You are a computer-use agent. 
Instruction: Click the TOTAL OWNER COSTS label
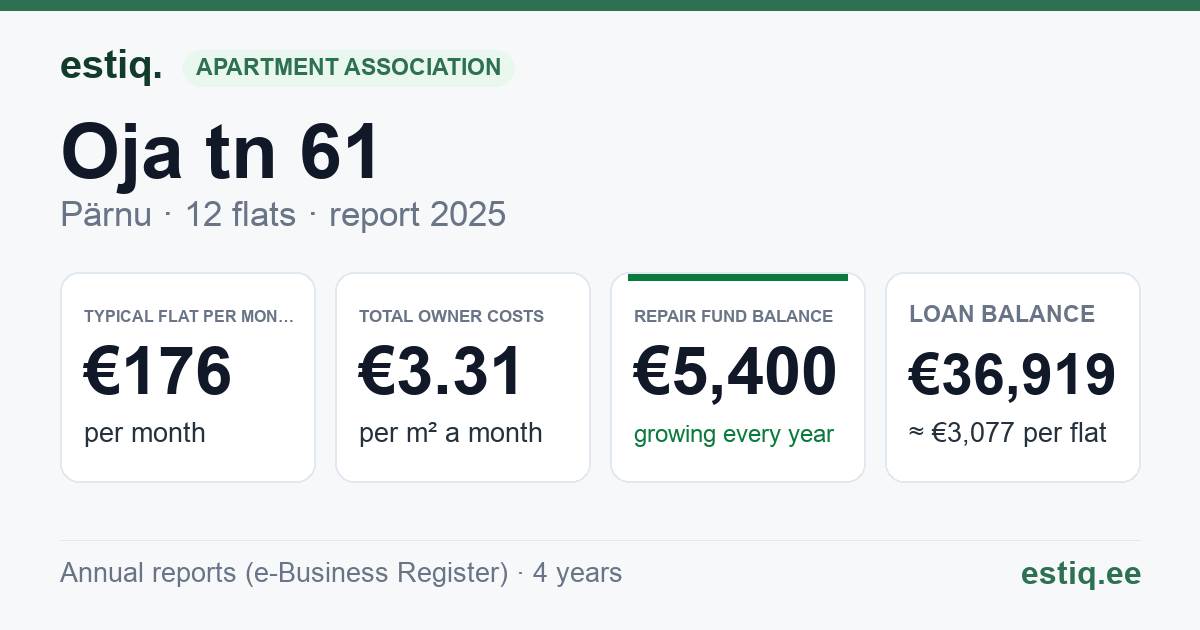coord(451,316)
